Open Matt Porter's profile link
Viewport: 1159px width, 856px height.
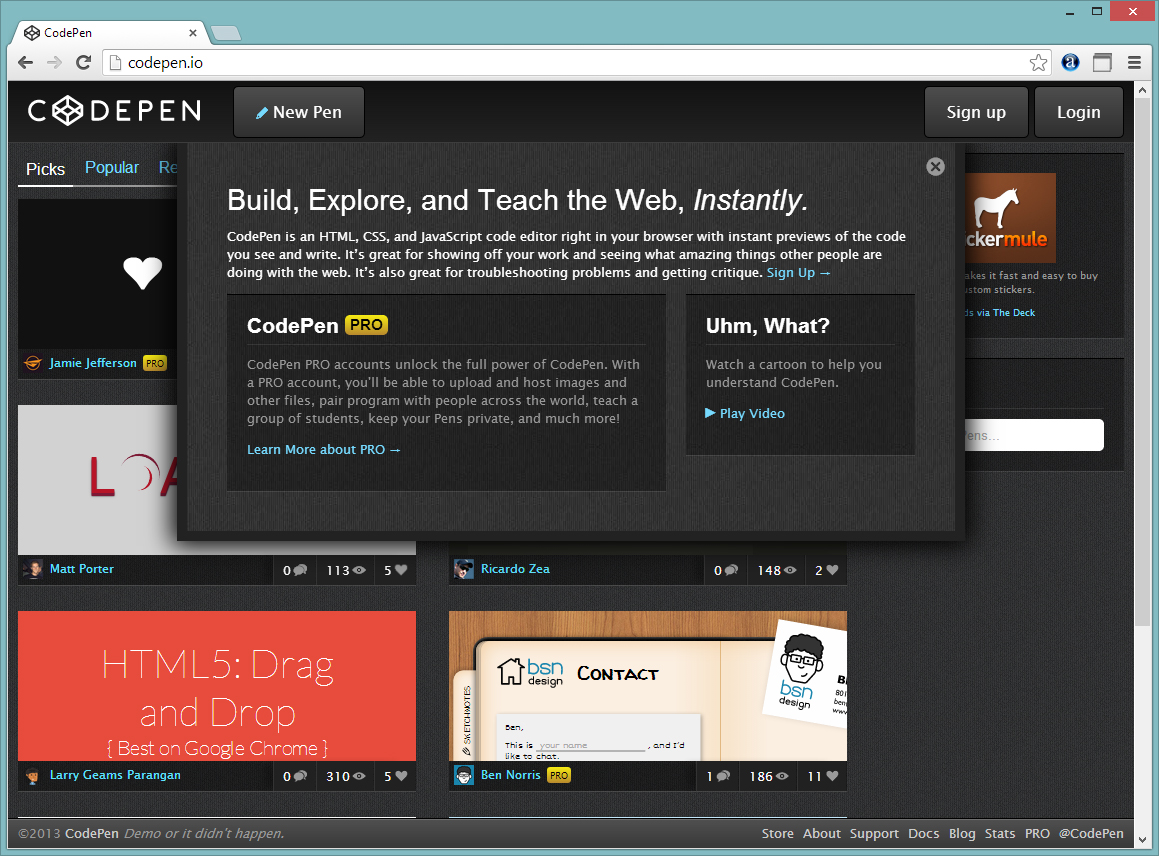(81, 569)
